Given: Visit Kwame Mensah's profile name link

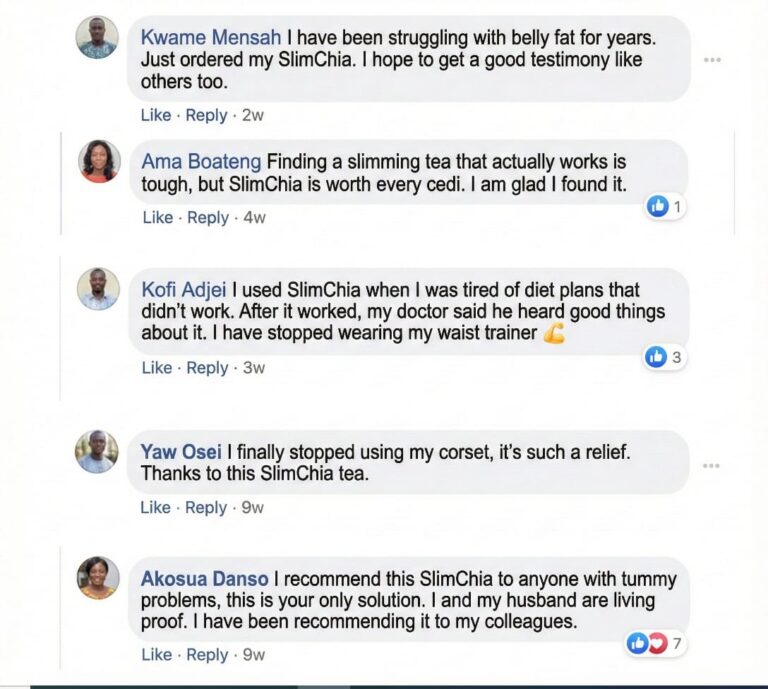Looking at the screenshot, I should click(212, 37).
